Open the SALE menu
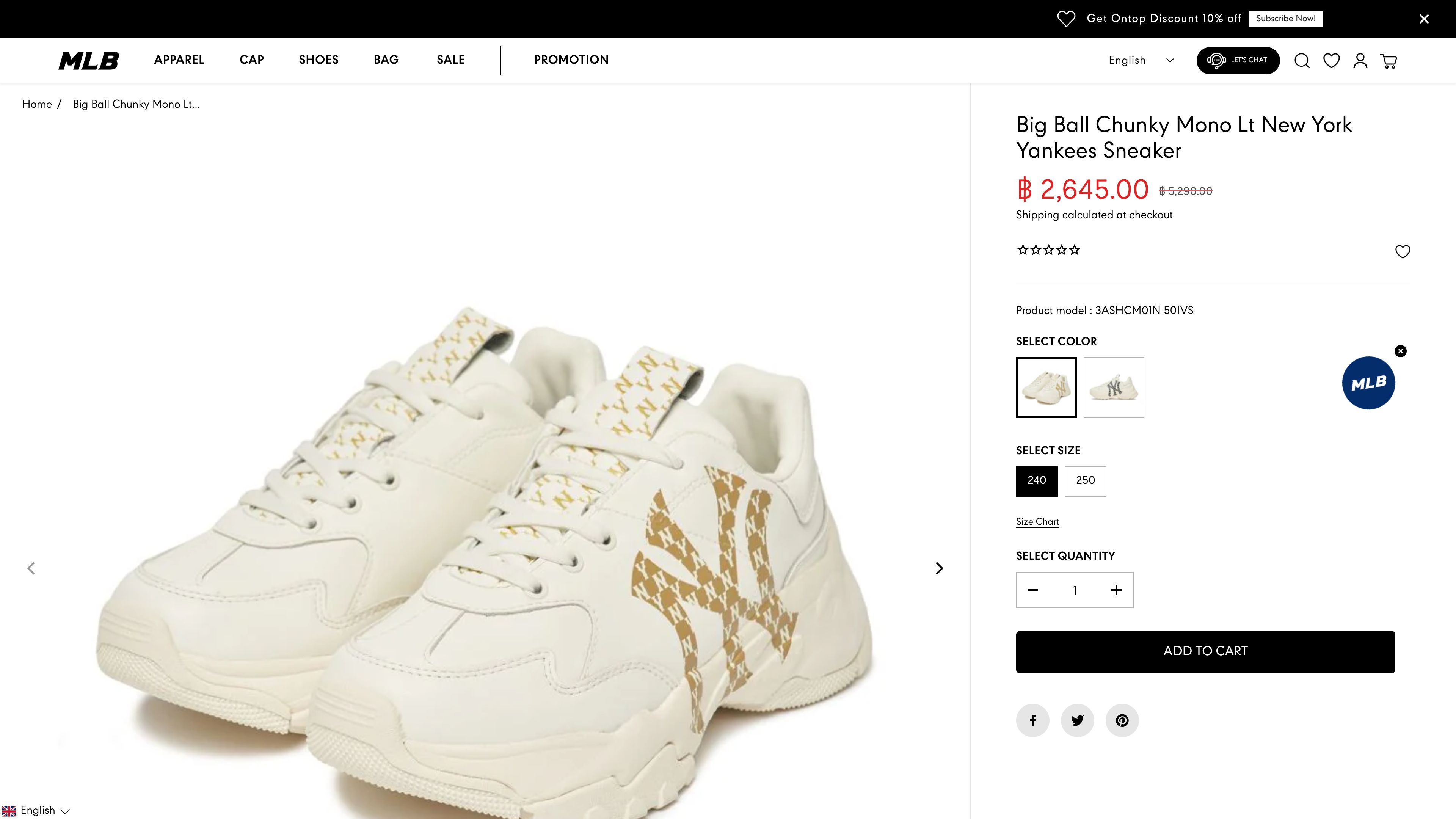 point(450,60)
